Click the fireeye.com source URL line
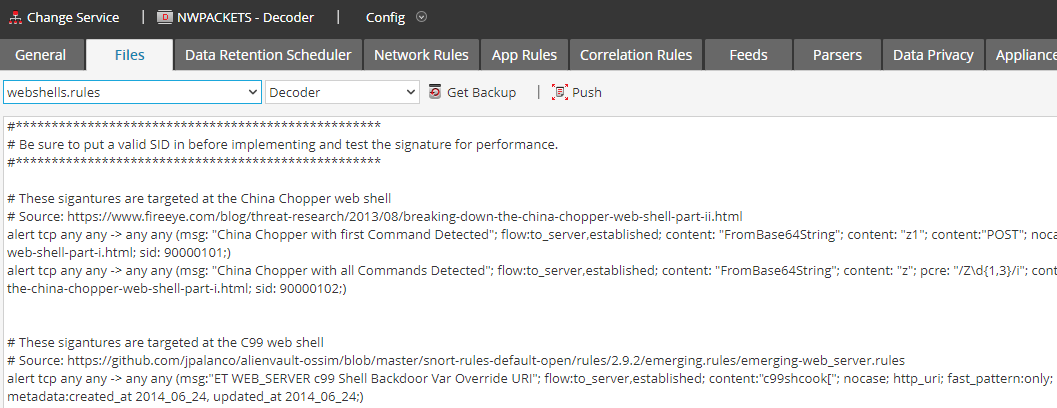The width and height of the screenshot is (1057, 408). point(374,216)
